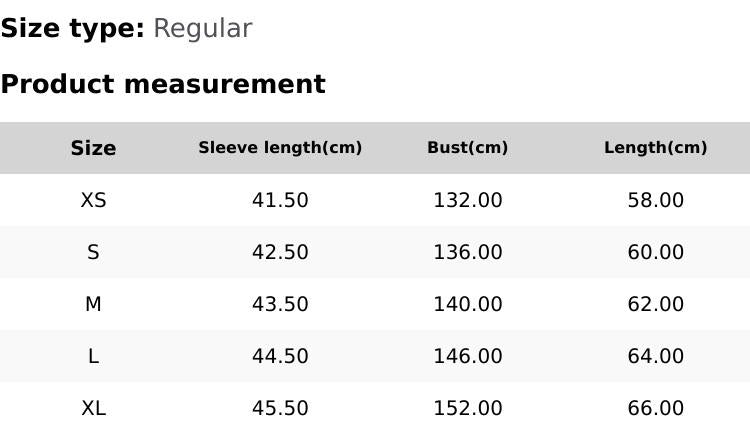Choose the XL size row label

93,408
